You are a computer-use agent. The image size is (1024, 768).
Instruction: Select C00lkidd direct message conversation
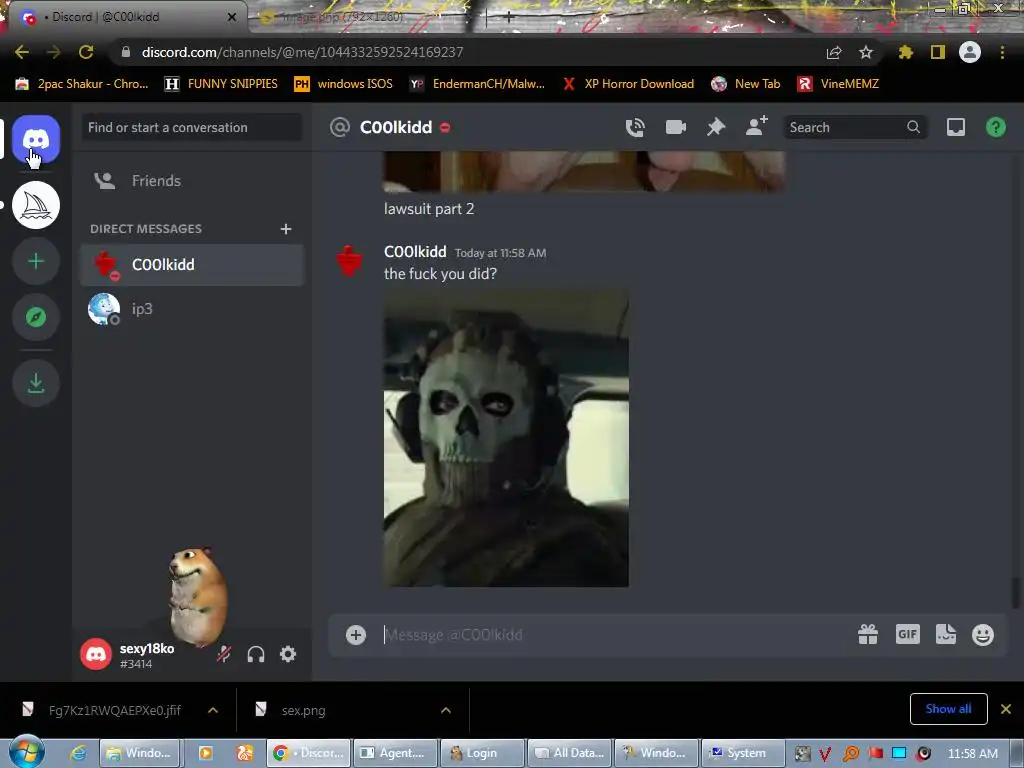(192, 264)
